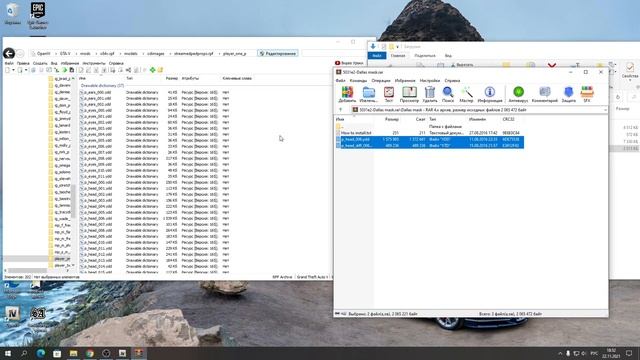Click green plus add icon in OpenIV toolbar
Viewport: 640px width, 360px height.
[x=152, y=70]
